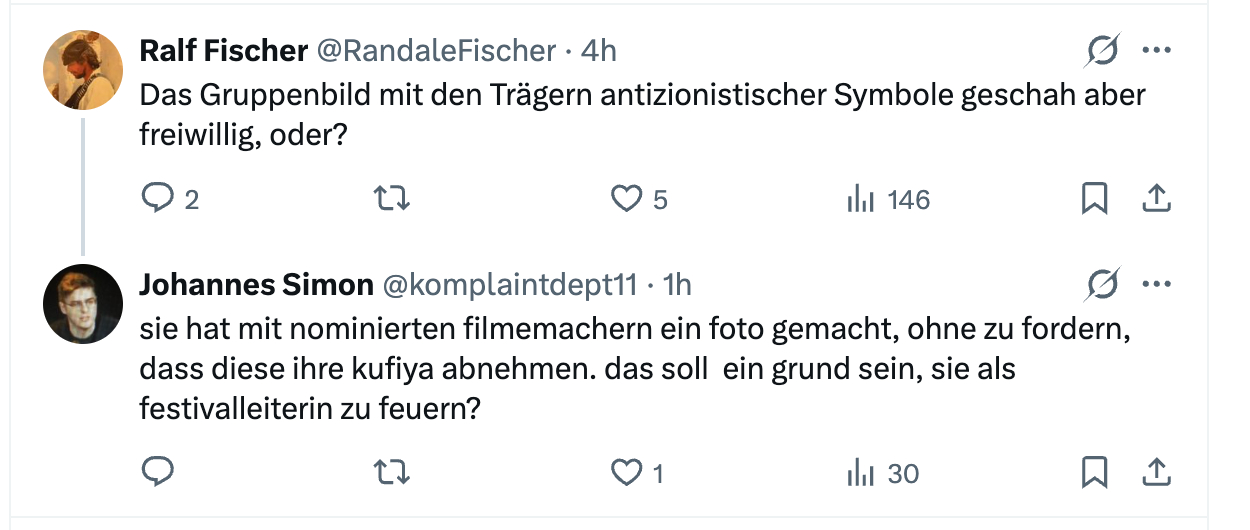Open Johannes Simon display name link
The height and width of the screenshot is (530, 1250).
click(x=256, y=285)
